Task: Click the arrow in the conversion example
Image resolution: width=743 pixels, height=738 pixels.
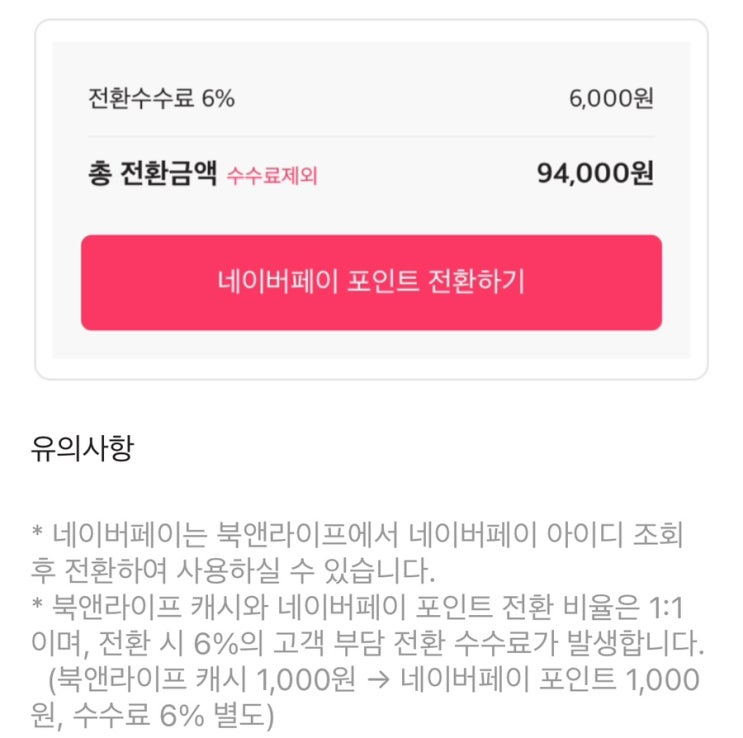Action: click(378, 681)
